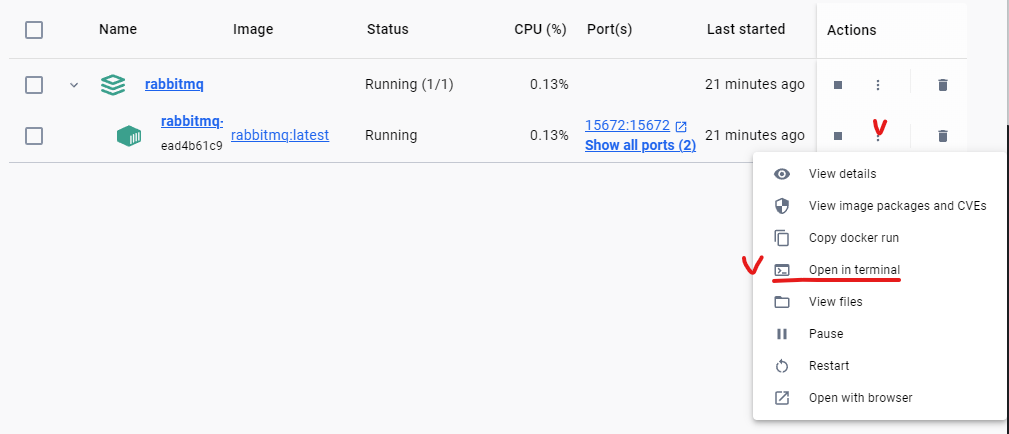Click the green container icon
Screen dimensions: 1009x434
[x=129, y=135]
